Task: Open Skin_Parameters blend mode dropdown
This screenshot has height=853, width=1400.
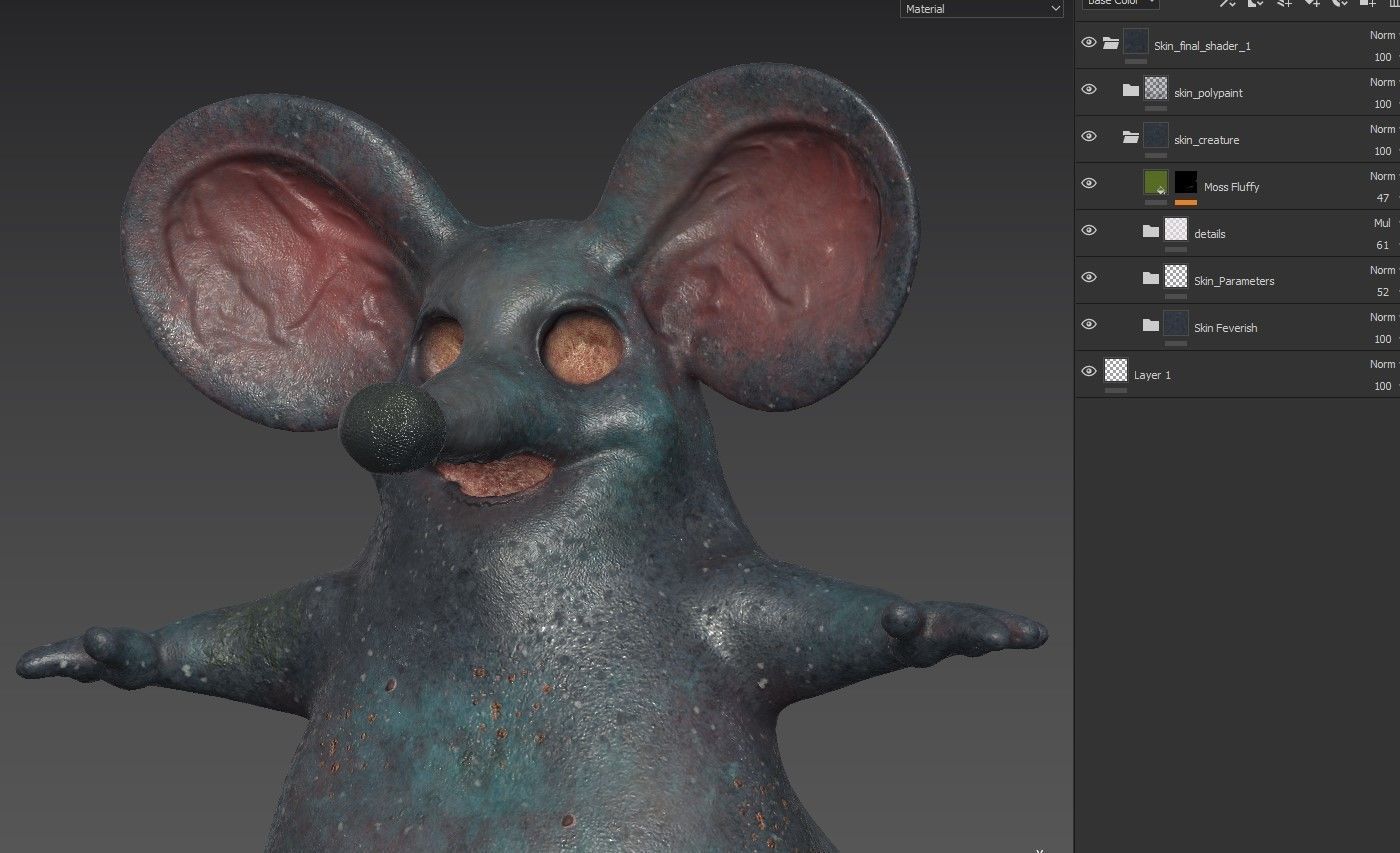Action: pyautogui.click(x=1383, y=270)
